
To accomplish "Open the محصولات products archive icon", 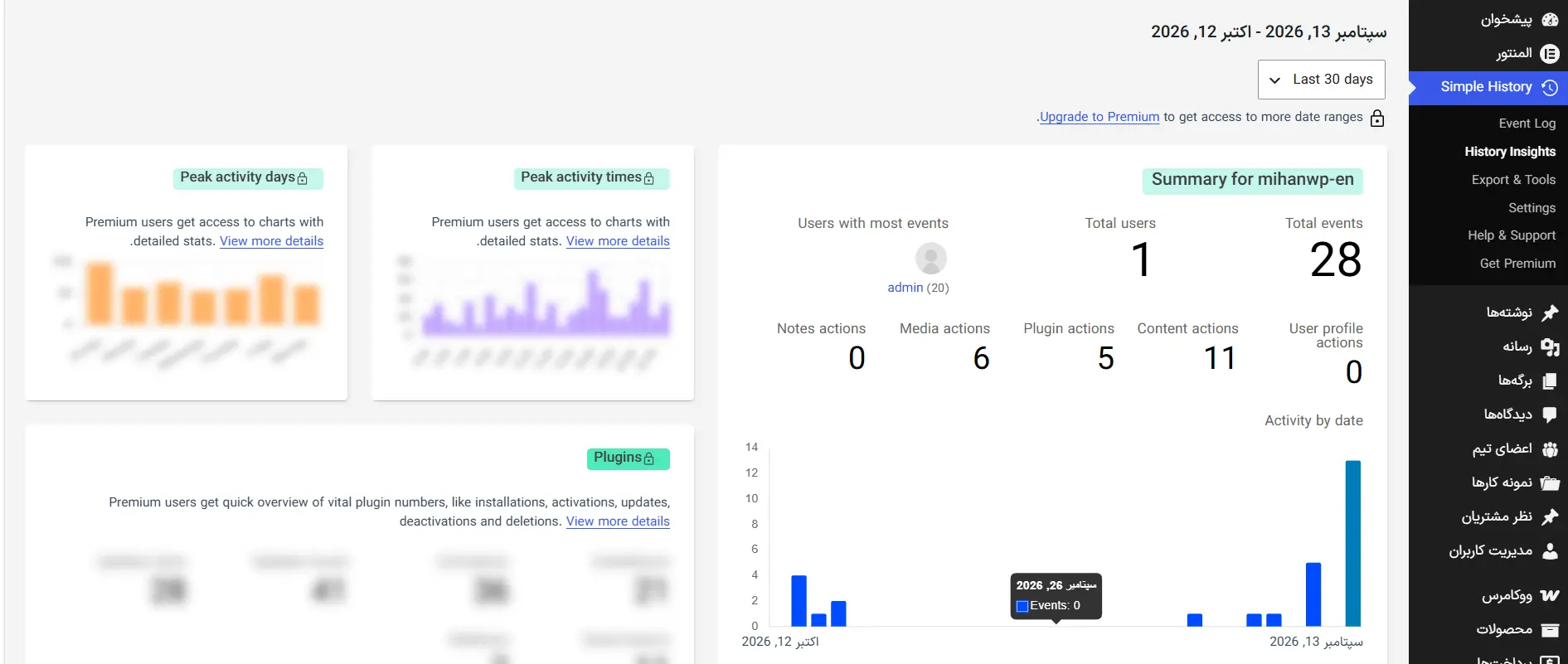I will click(1549, 629).
